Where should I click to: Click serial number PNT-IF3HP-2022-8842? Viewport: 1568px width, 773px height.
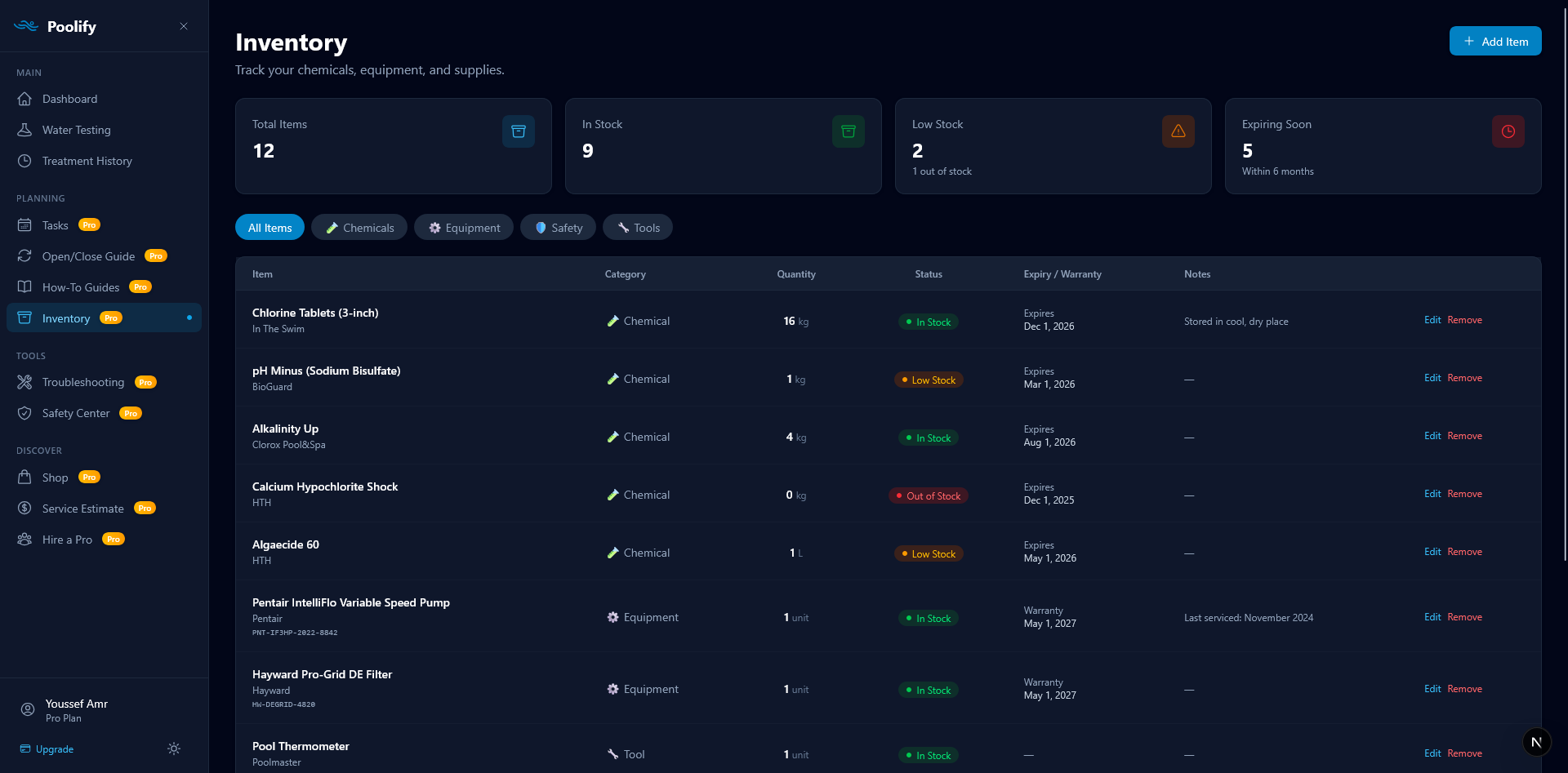tap(295, 633)
